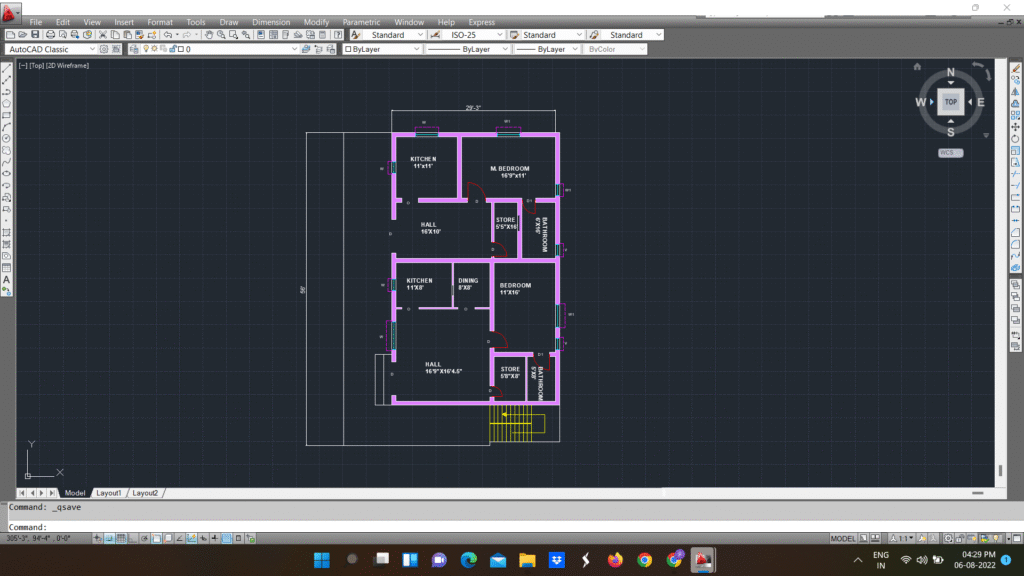Toggle Dynamic Input in the status bar
Viewport: 1024px width, 576px height.
(203, 539)
